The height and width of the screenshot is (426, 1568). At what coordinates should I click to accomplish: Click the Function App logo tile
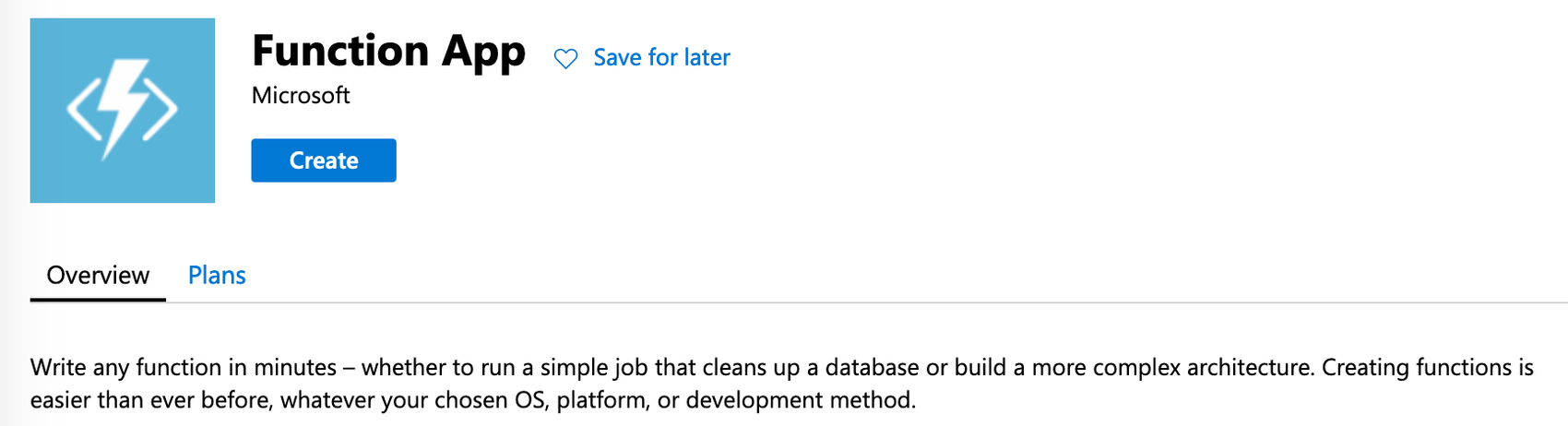tap(55, 175)
